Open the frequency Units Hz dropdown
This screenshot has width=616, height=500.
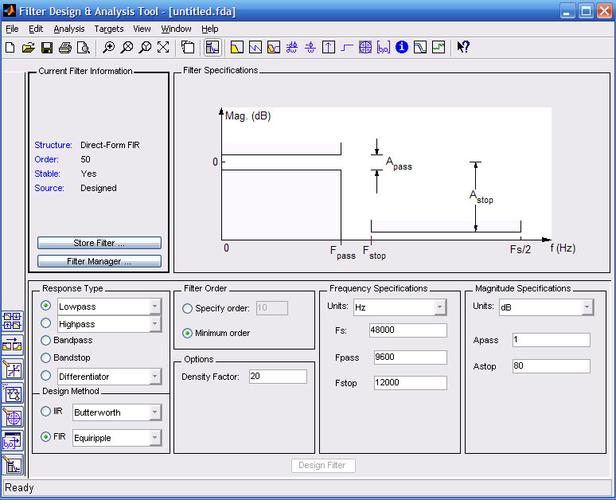440,307
